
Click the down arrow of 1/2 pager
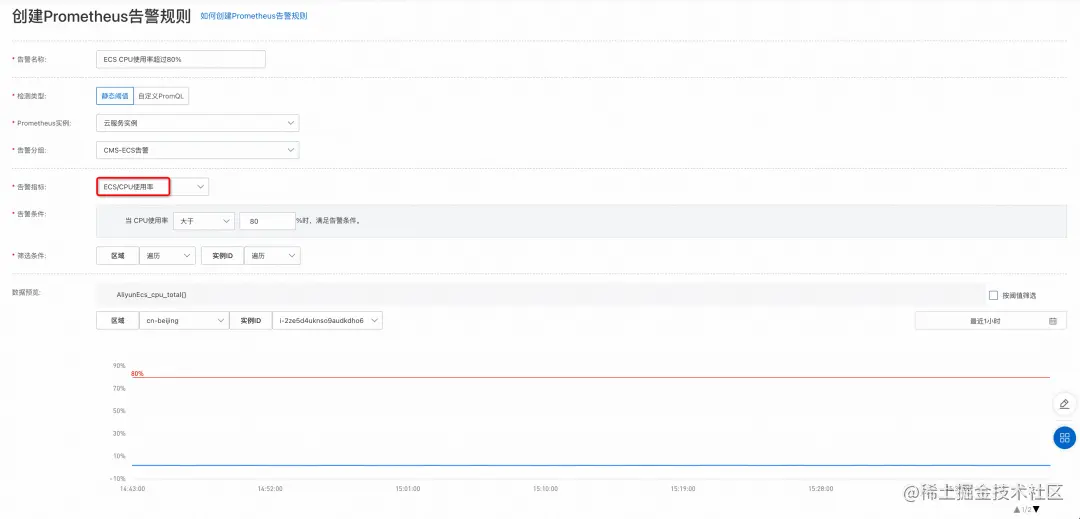(1036, 509)
